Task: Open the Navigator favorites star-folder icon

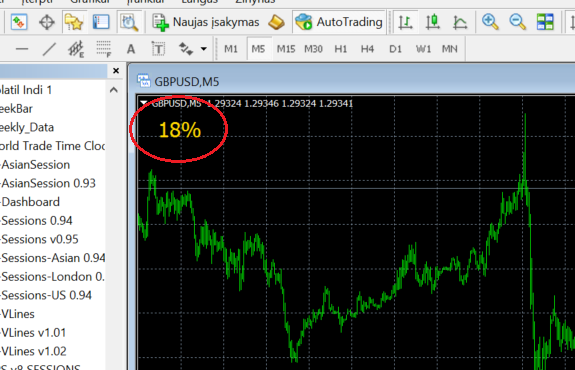Action: click(73, 22)
